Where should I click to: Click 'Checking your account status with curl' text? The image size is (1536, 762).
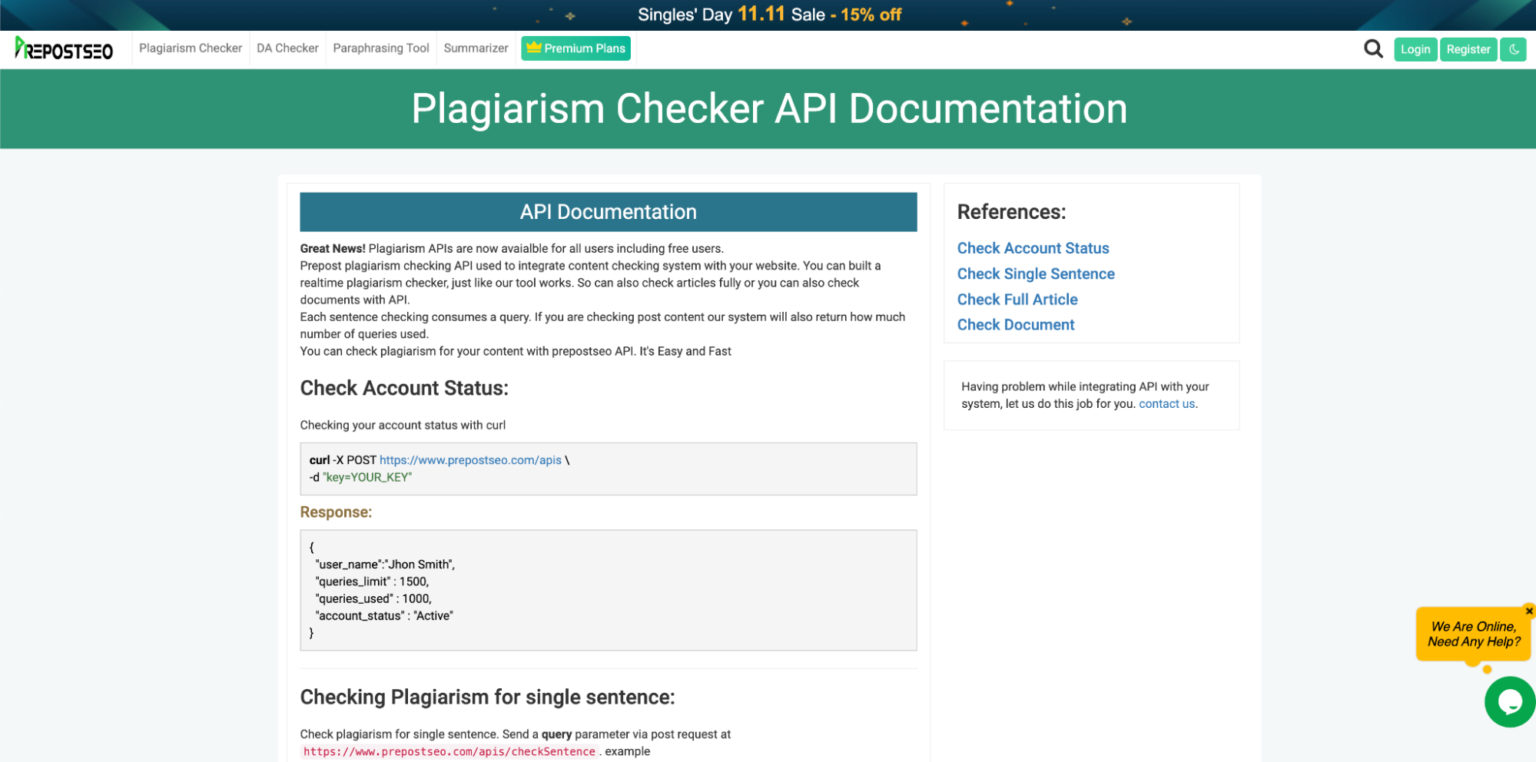coord(403,425)
